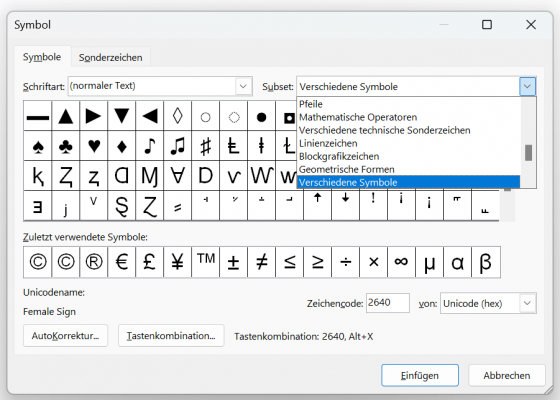Switch to the Sonderzeichen tab
The width and height of the screenshot is (560, 400).
point(110,58)
